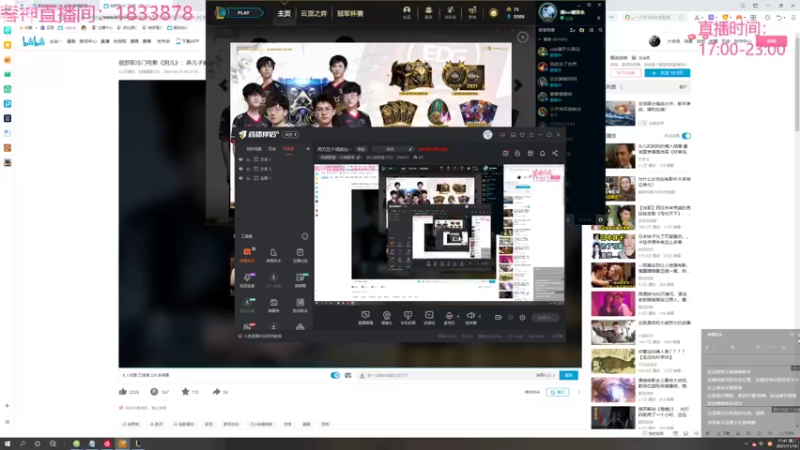This screenshot has width=800, height=450.
Task: Open settings gear in streaming app bottom bar
Action: pos(522,317)
